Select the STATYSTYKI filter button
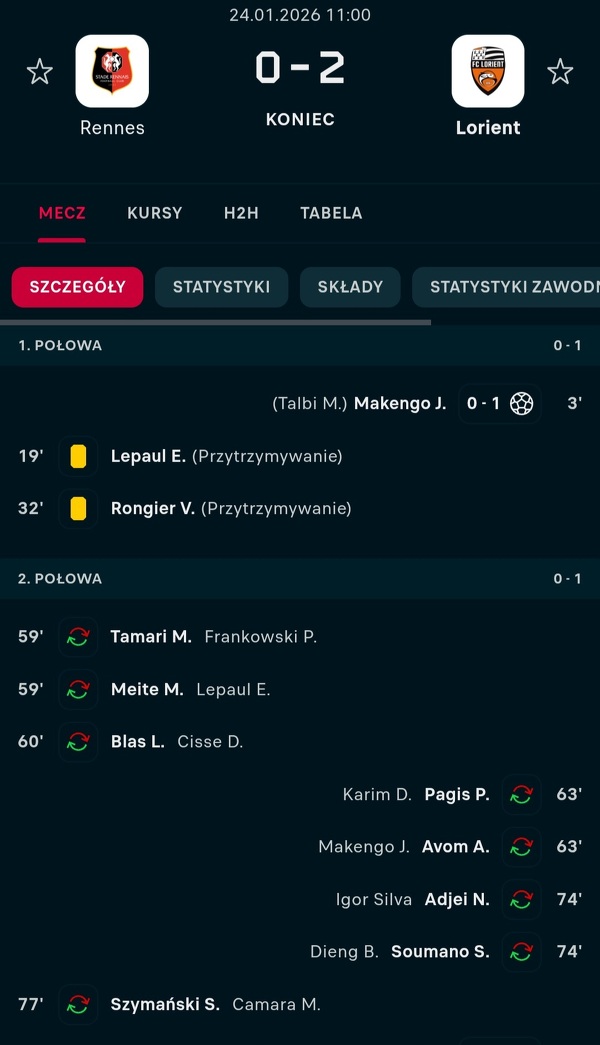The image size is (600, 1045). [x=221, y=287]
